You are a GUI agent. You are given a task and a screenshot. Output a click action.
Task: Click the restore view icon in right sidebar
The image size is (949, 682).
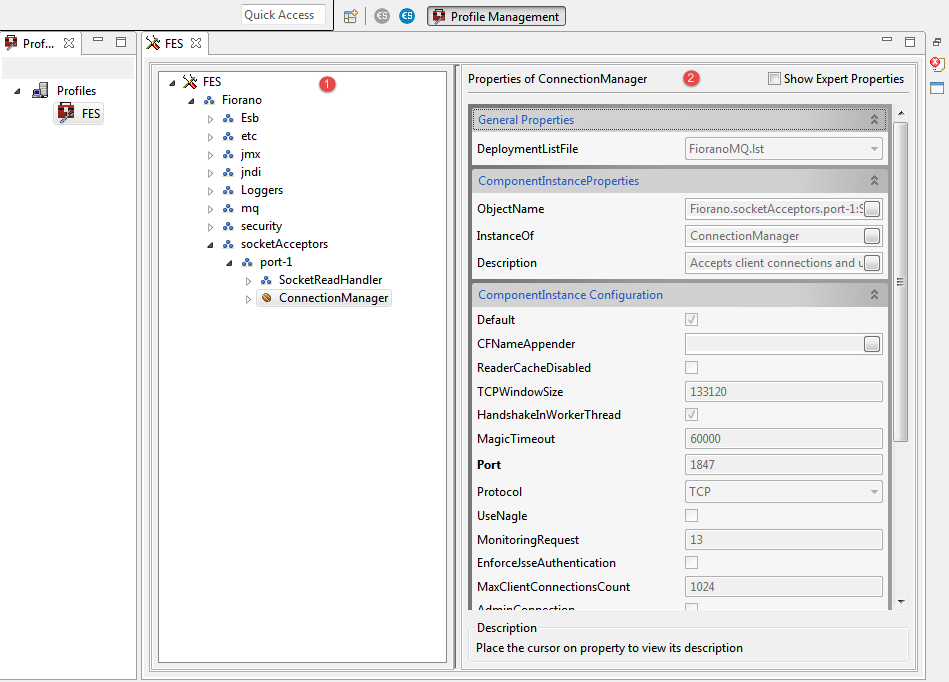pyautogui.click(x=937, y=43)
